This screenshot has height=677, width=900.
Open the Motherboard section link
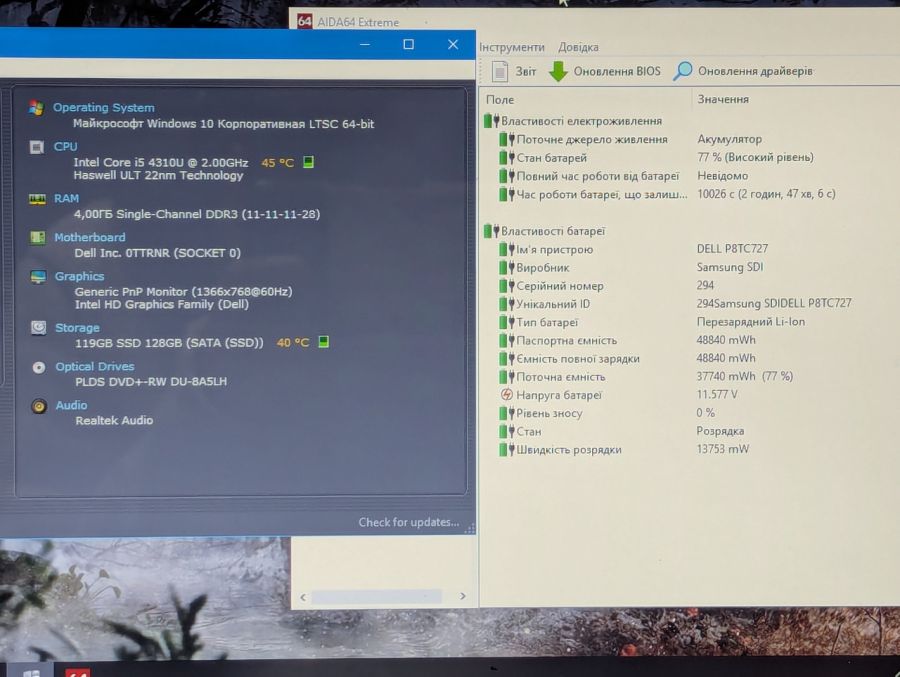[90, 237]
